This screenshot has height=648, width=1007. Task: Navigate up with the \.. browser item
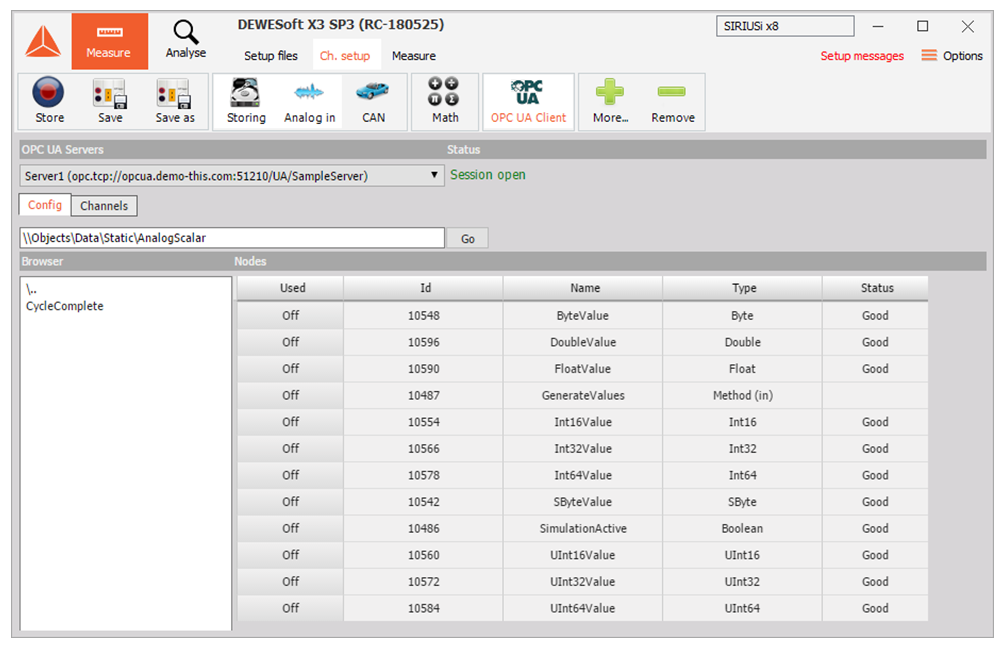[31, 290]
